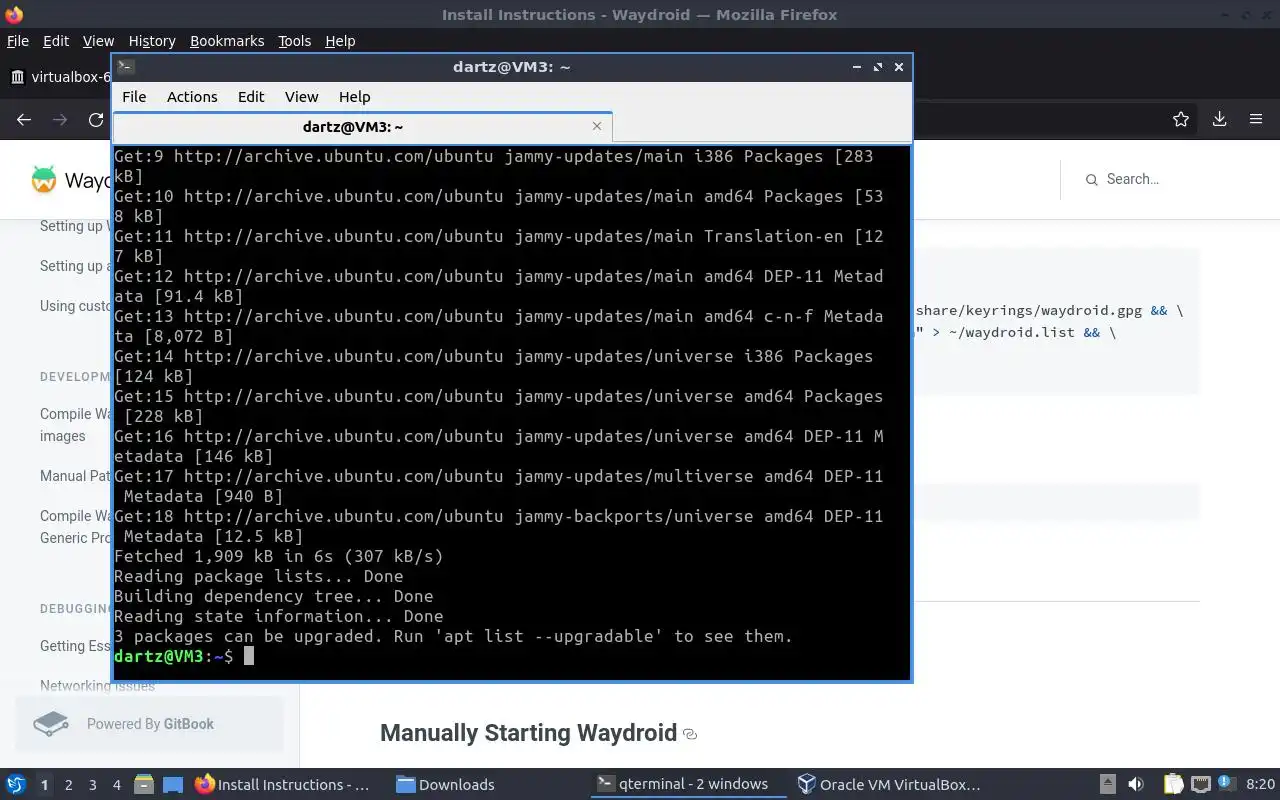
Task: Click the terminal prompt dartz@VM3:~$
Action: [174, 656]
